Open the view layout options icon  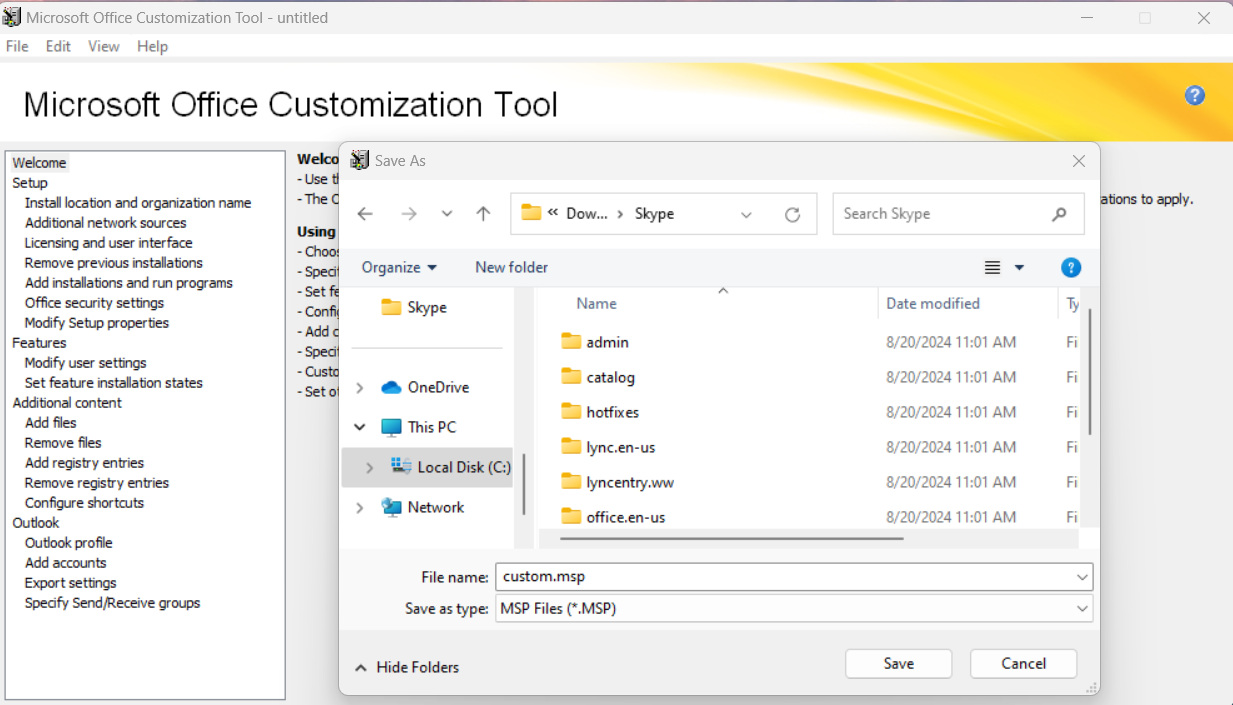pyautogui.click(x=993, y=267)
